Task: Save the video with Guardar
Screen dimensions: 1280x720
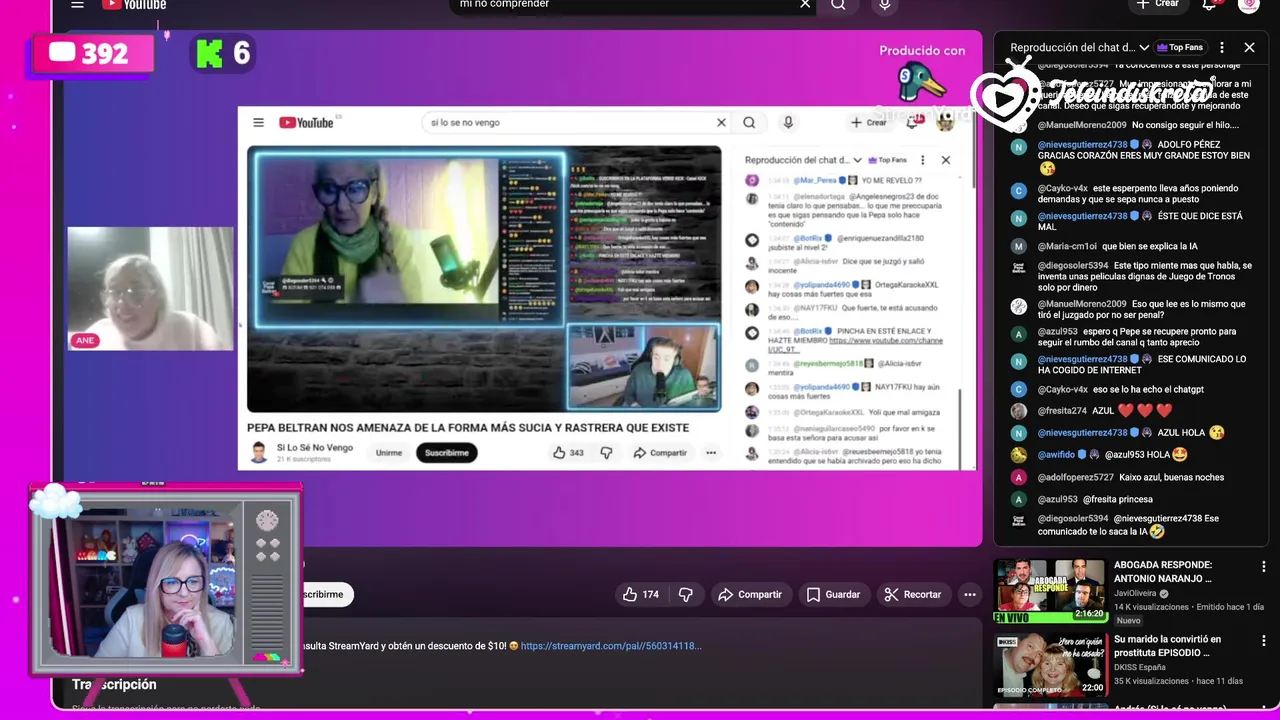Action: (x=833, y=594)
